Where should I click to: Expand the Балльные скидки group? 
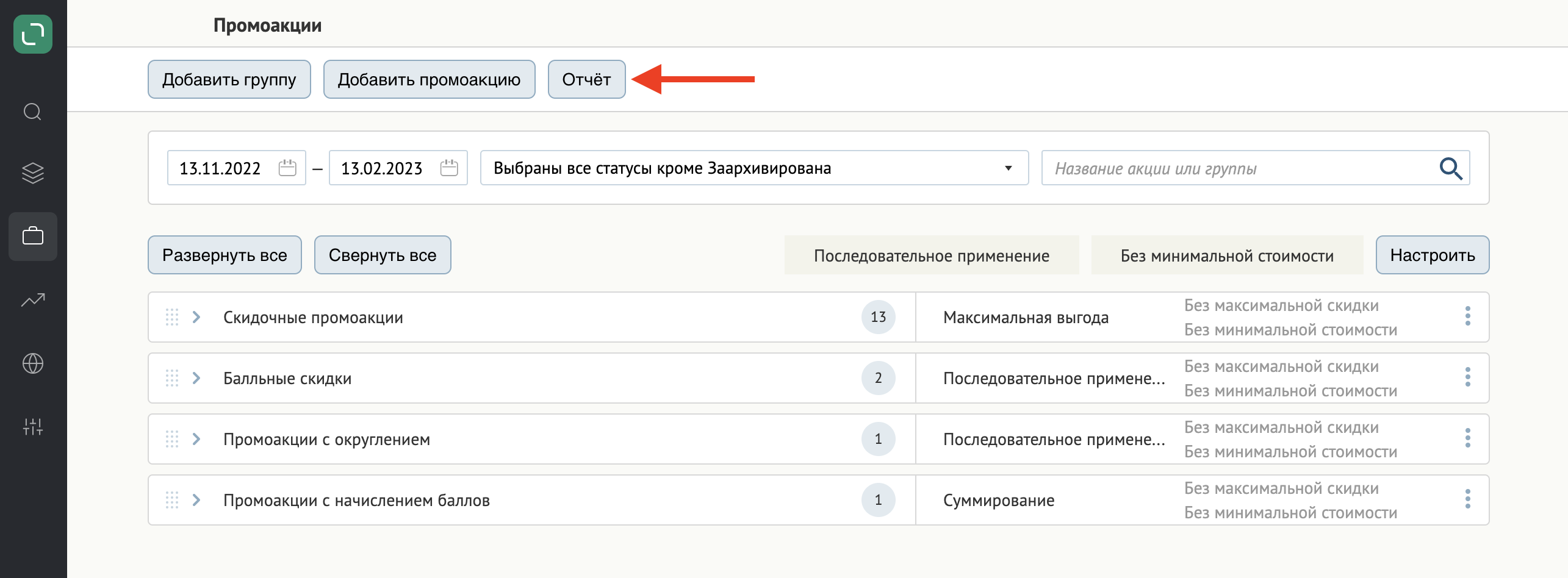tap(196, 378)
